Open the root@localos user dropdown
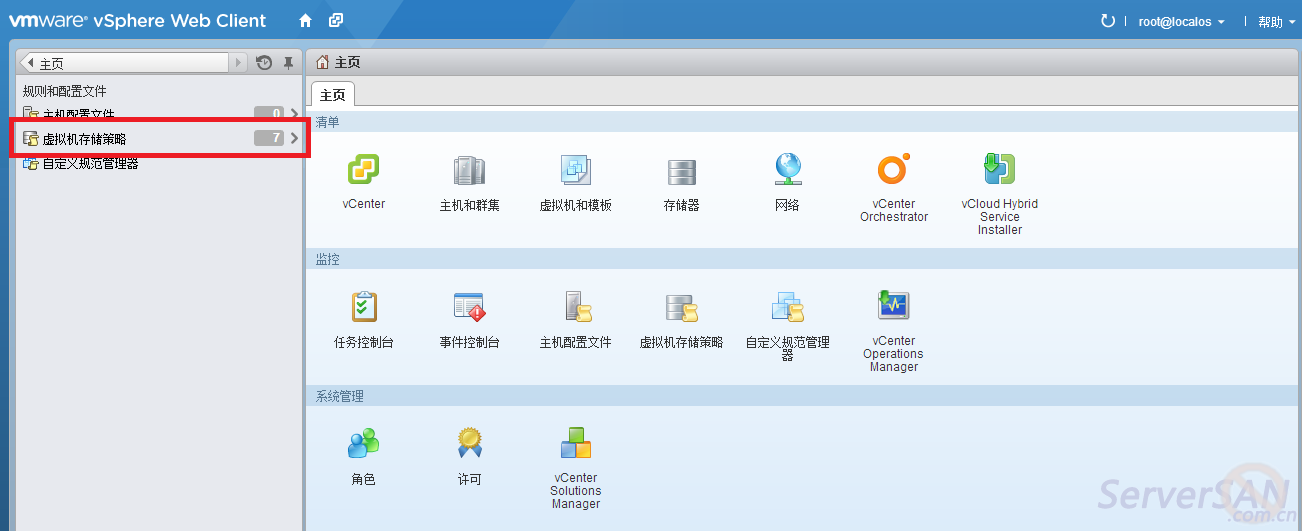This screenshot has width=1302, height=531. pos(1182,21)
